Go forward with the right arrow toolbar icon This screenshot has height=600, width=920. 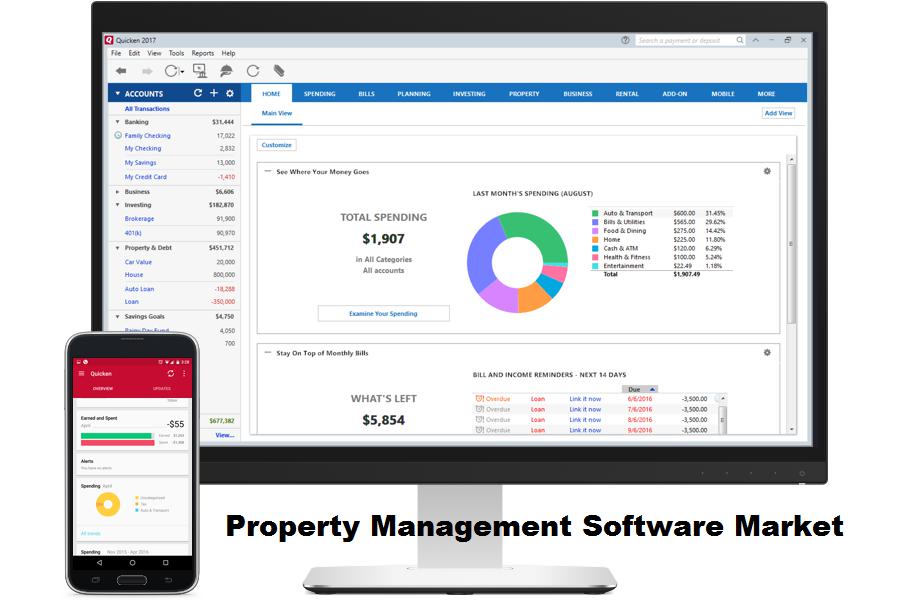[x=147, y=71]
